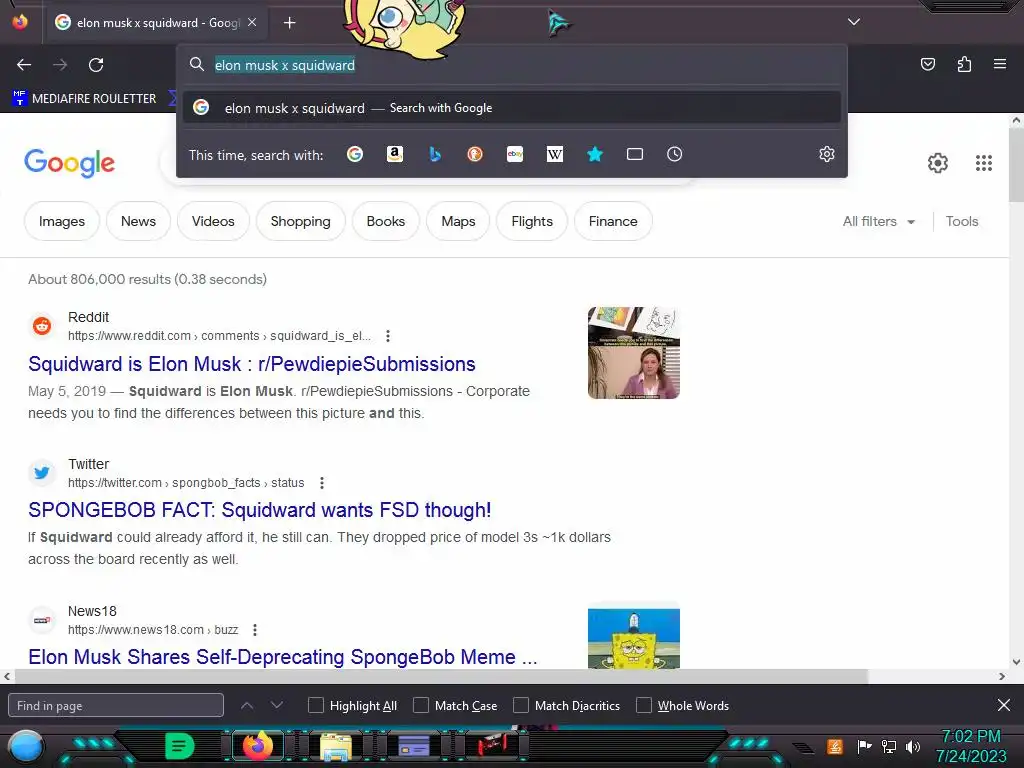Image resolution: width=1024 pixels, height=768 pixels.
Task: Open Squidward is Elon Musk Reddit link
Action: pyautogui.click(x=251, y=364)
